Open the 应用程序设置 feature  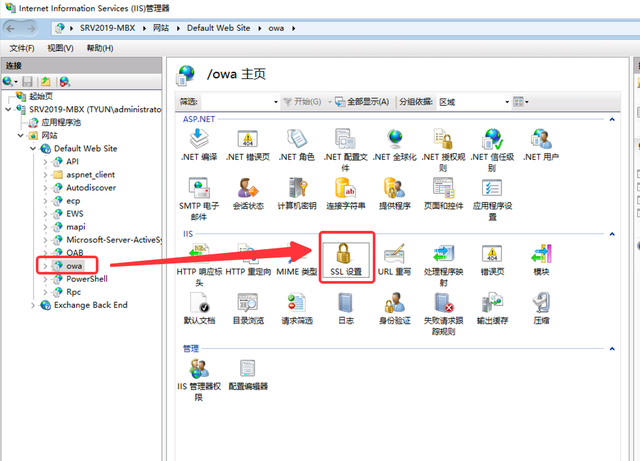[492, 199]
